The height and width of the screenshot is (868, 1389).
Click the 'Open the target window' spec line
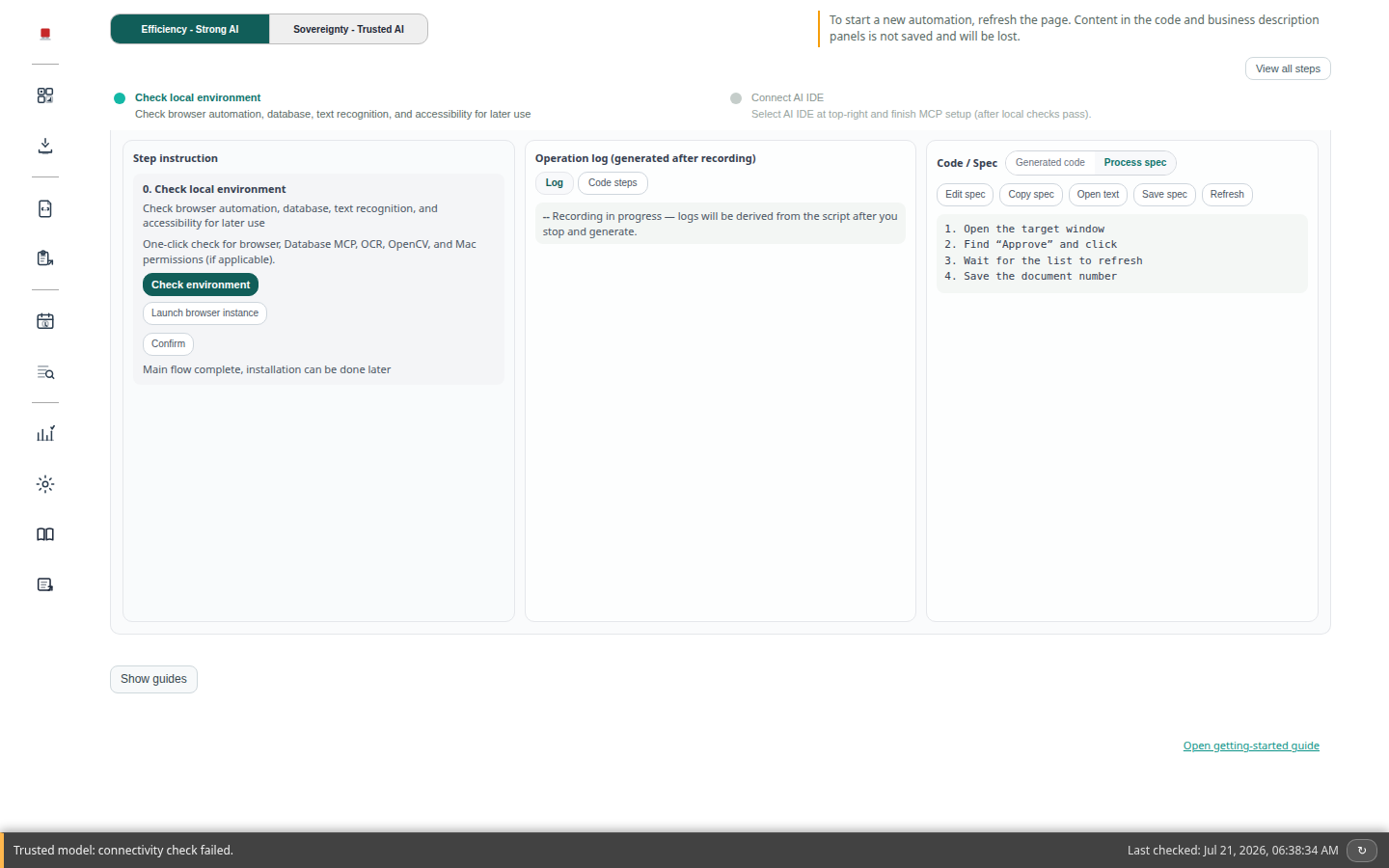(1024, 230)
